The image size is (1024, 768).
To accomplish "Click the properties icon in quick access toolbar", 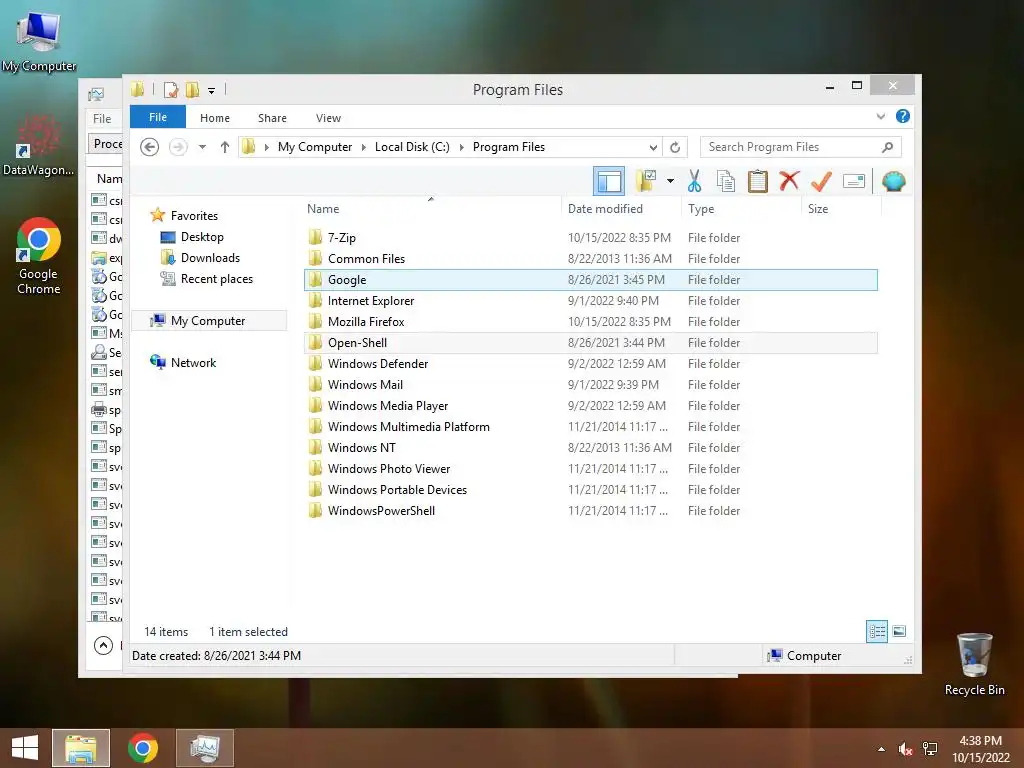I will pyautogui.click(x=170, y=89).
